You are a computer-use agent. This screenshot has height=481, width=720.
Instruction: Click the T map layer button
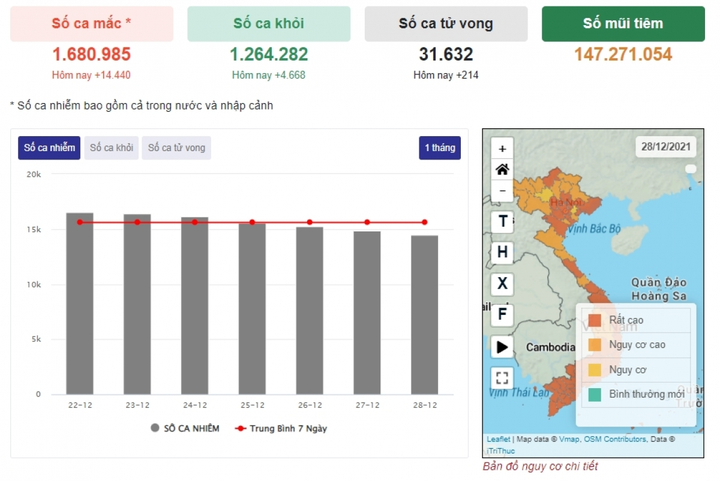tap(502, 221)
